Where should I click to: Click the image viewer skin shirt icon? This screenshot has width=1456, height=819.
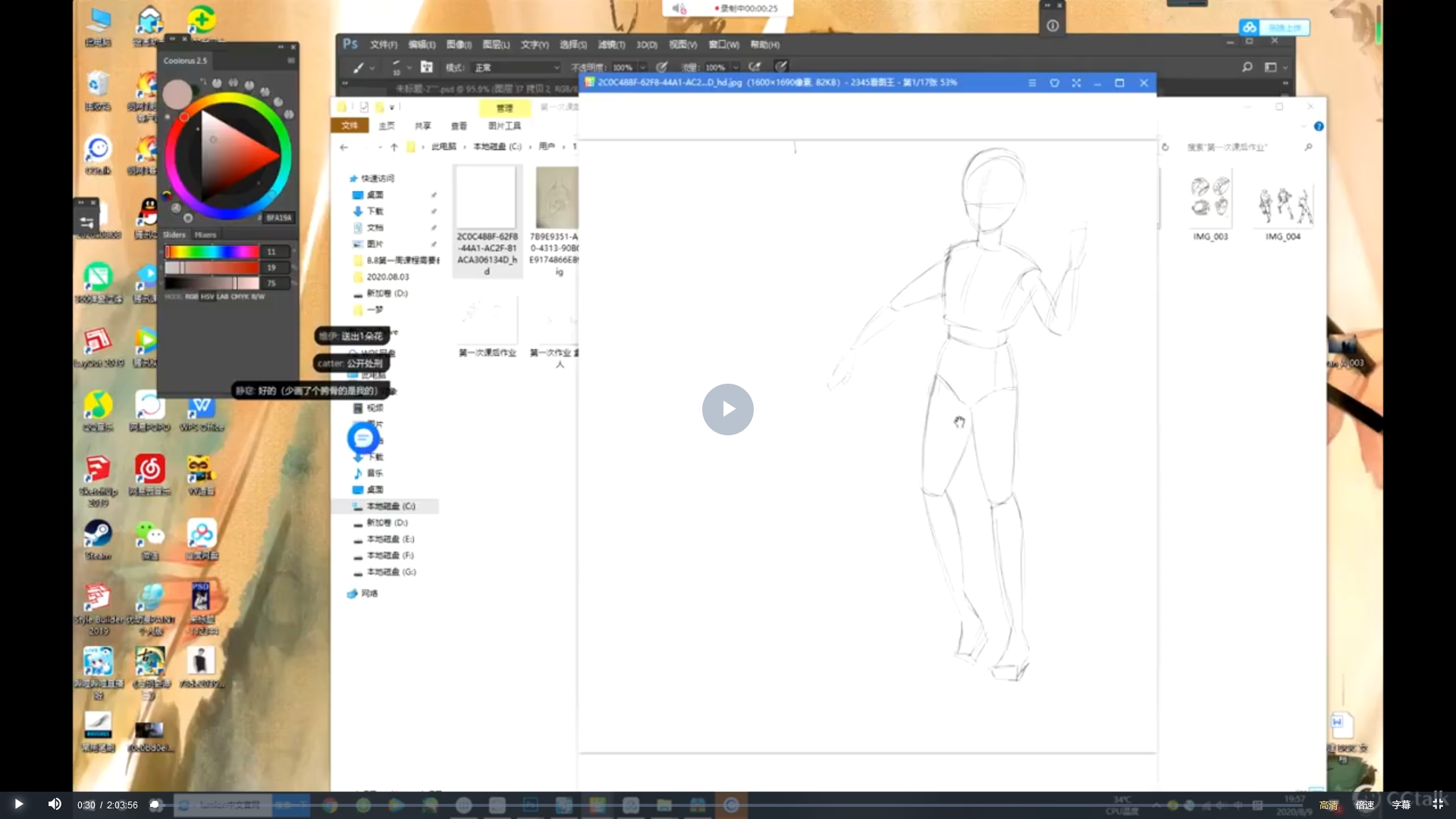[x=1054, y=83]
